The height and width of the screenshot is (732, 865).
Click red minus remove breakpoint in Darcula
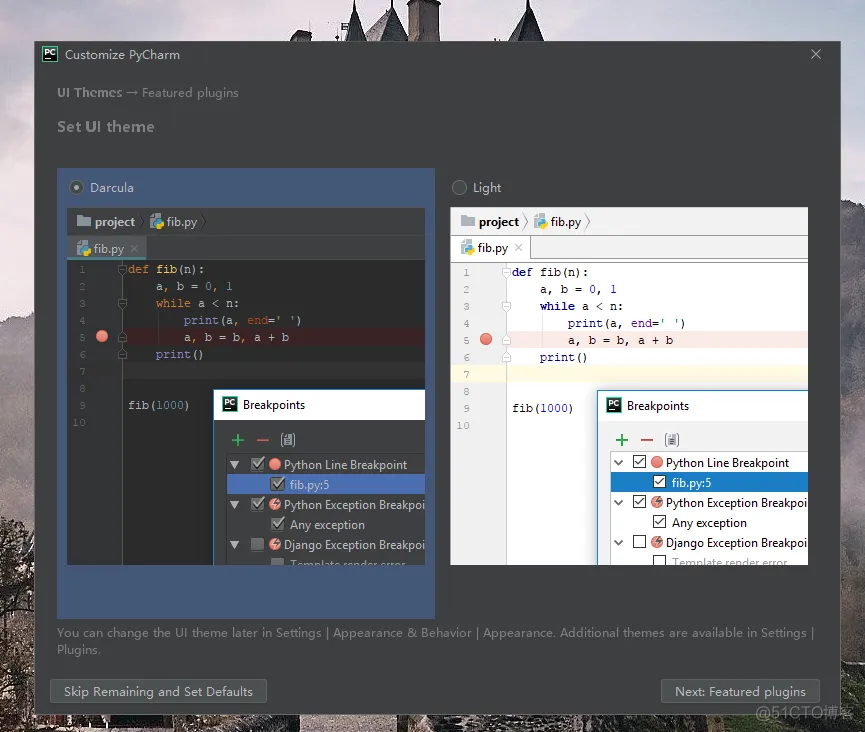click(263, 440)
